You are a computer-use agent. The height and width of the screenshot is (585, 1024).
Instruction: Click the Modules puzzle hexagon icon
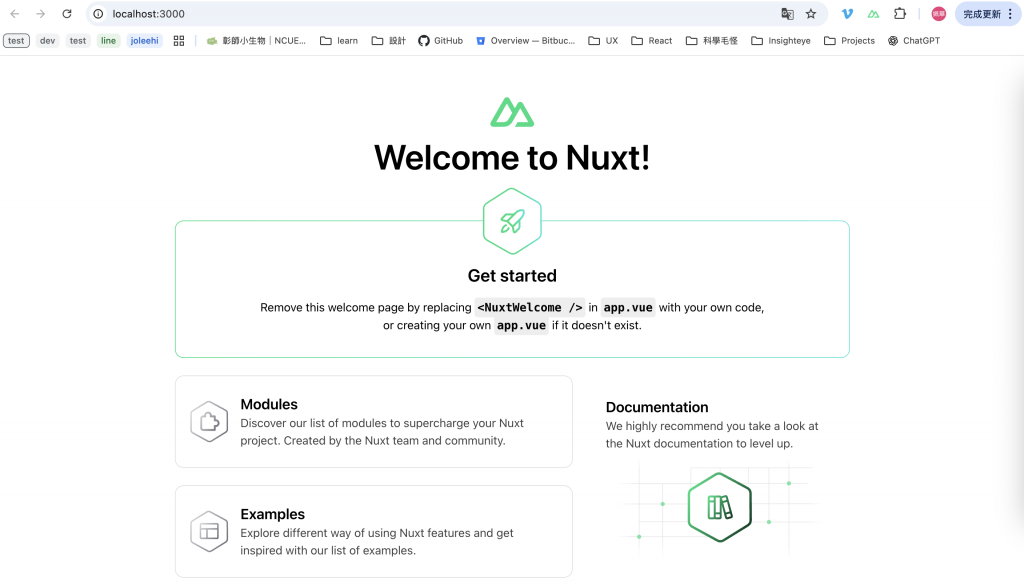pyautogui.click(x=209, y=422)
